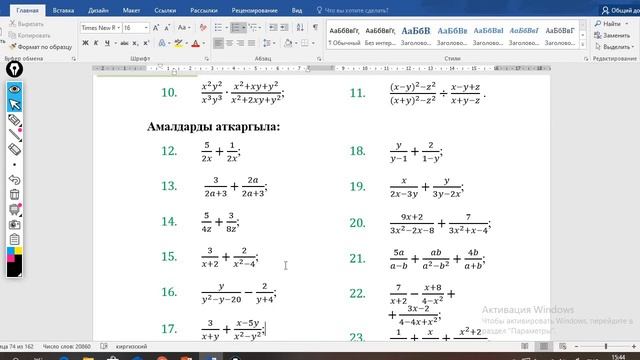Open the Рецензирование ribbon tab

tap(255, 10)
